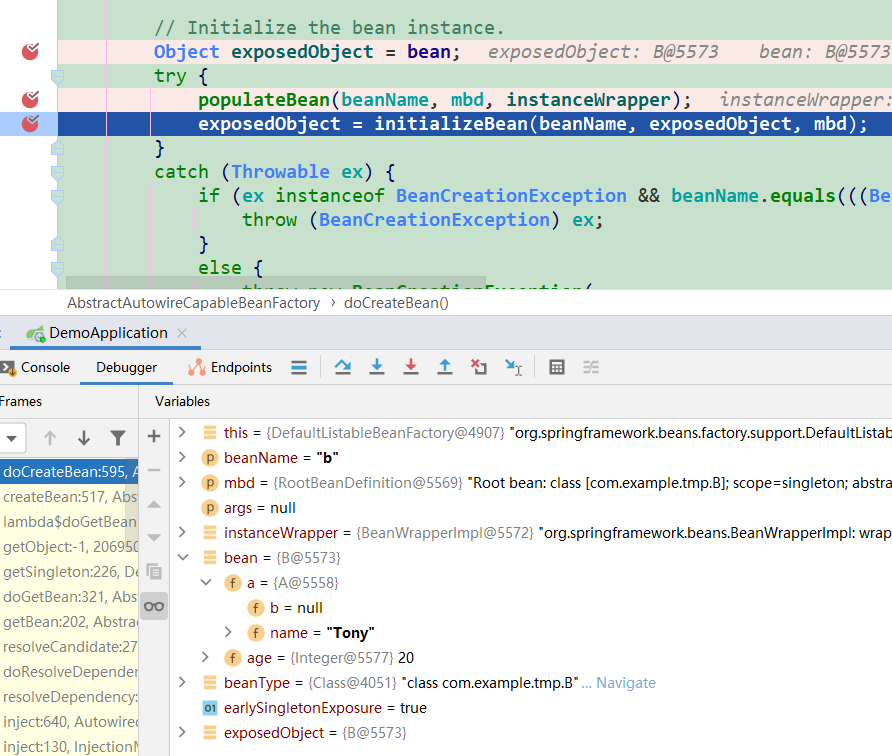Click the Step Out icon

pos(445,367)
